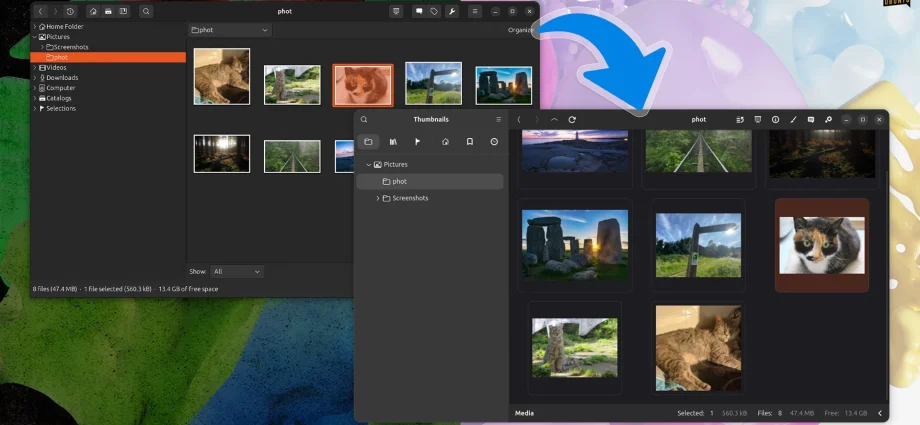Go back in the old gThumb window
The image size is (920, 425).
[x=40, y=11]
